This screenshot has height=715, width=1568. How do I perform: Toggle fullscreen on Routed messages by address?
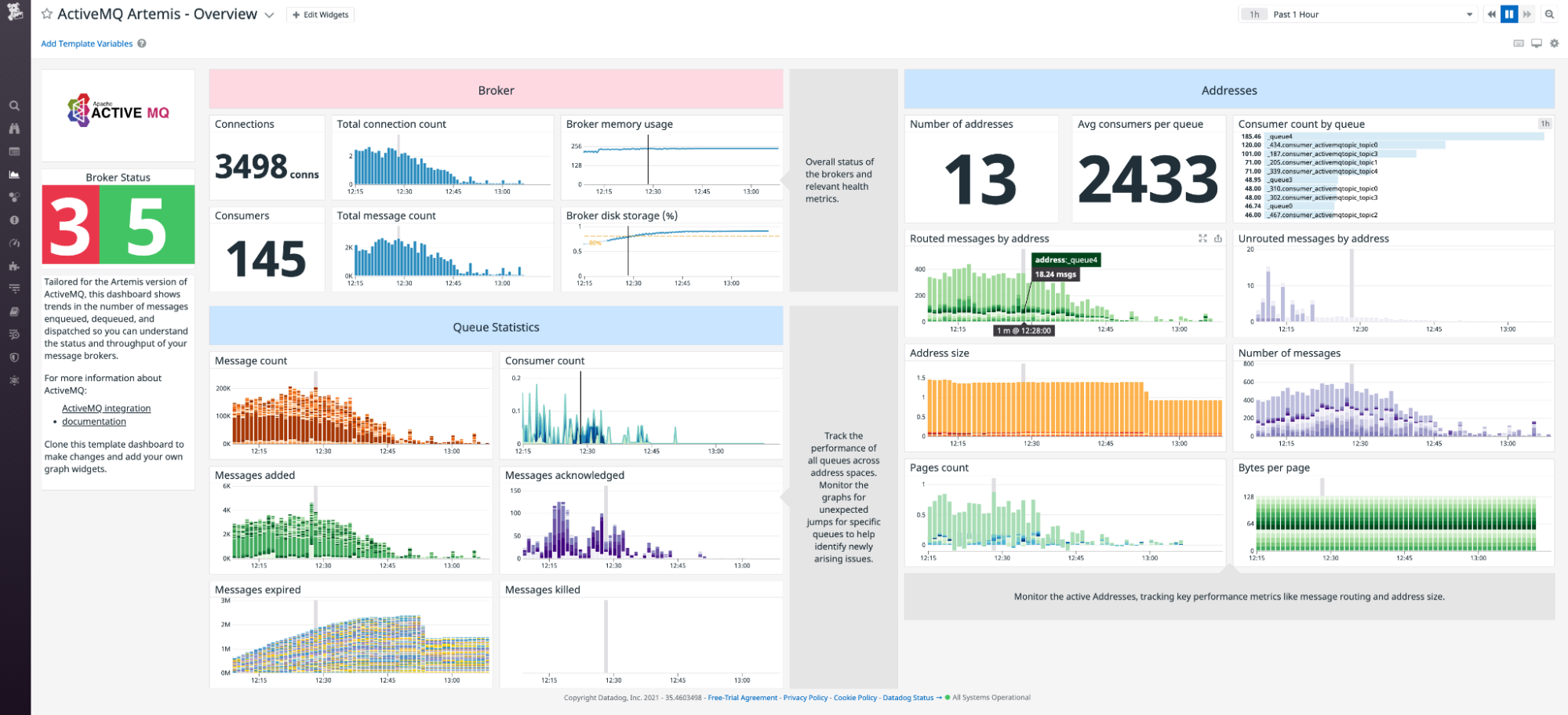click(1202, 239)
